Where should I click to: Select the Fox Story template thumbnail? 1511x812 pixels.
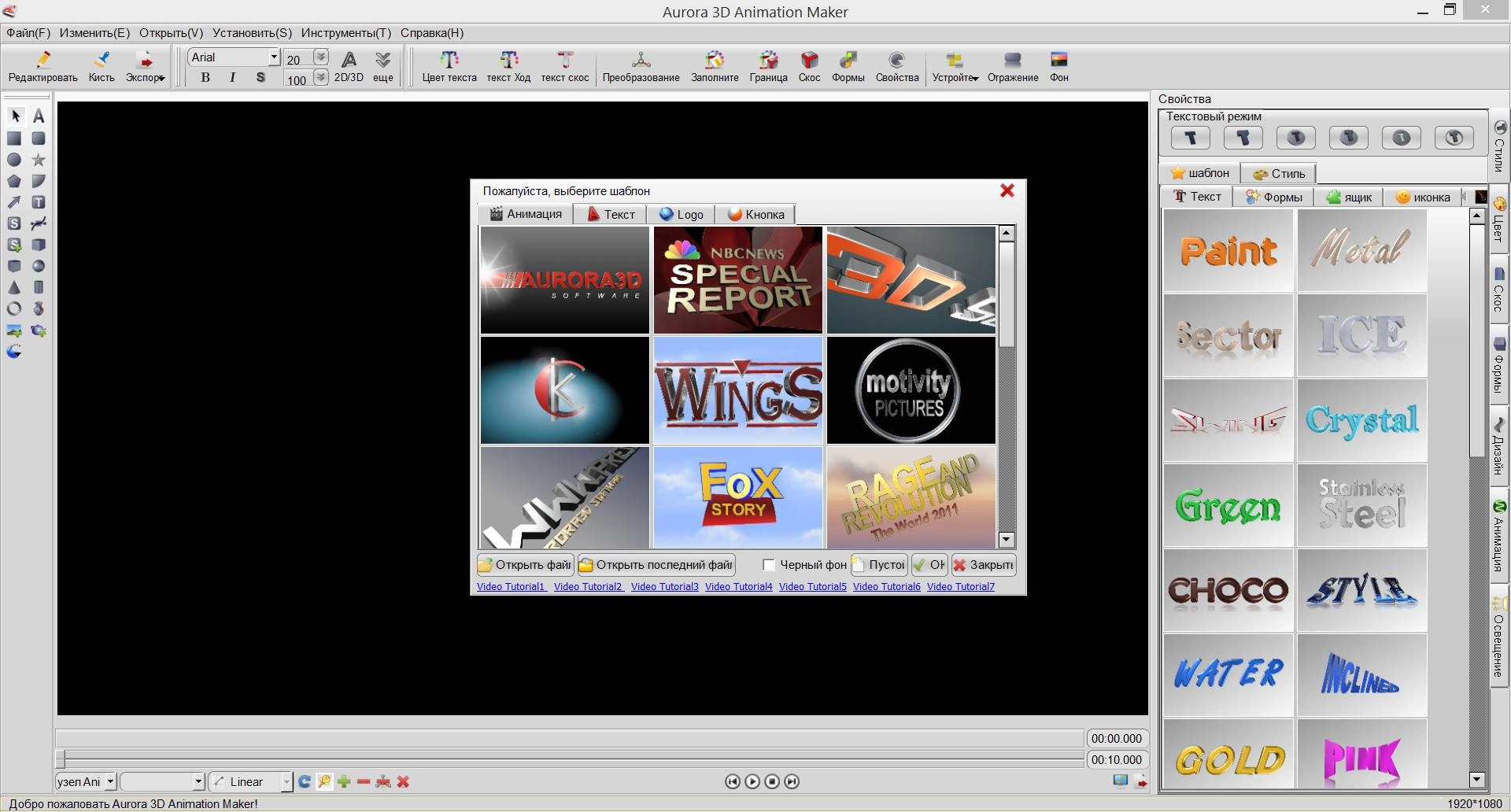(x=738, y=497)
